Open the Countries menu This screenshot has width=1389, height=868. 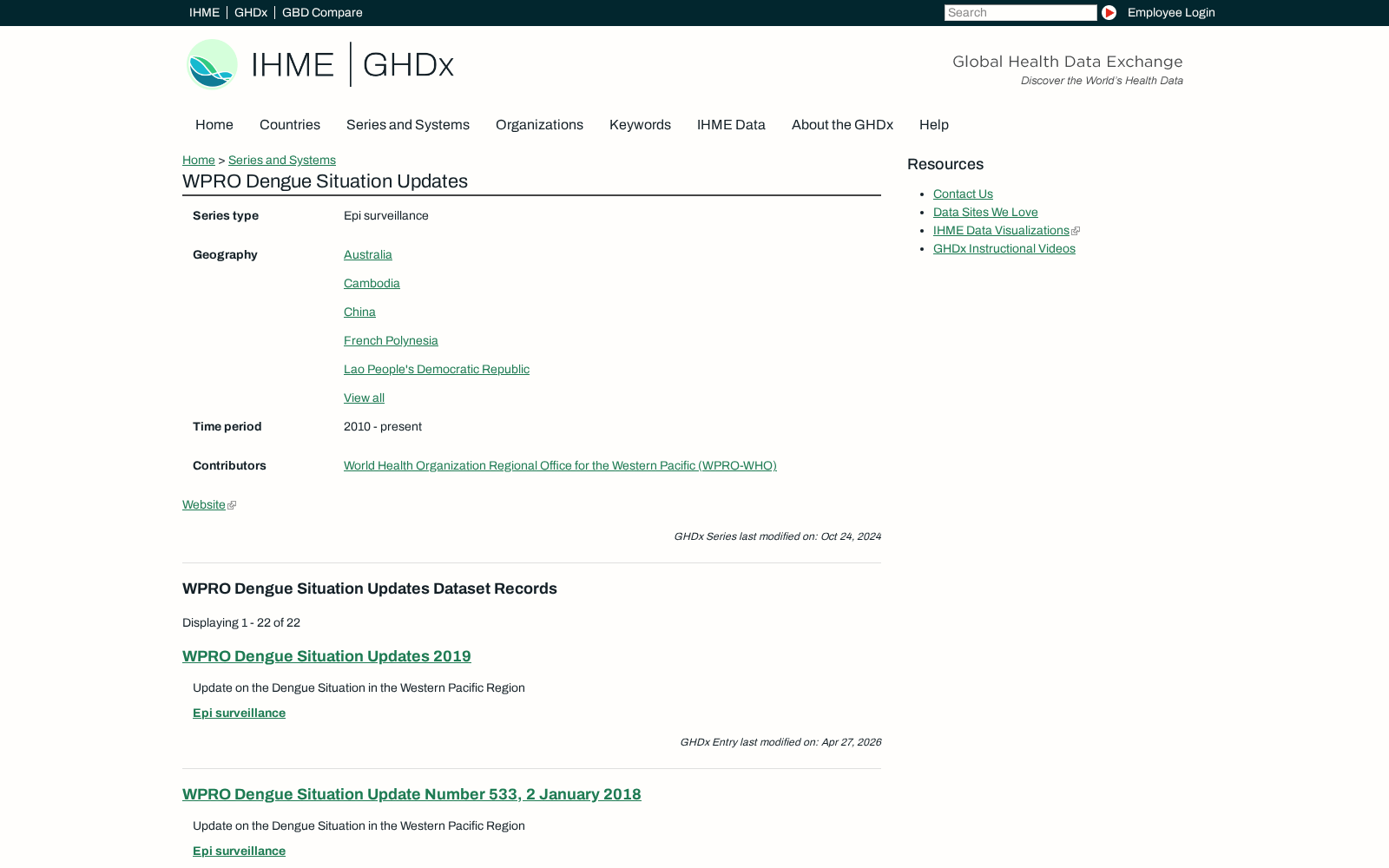pyautogui.click(x=290, y=125)
